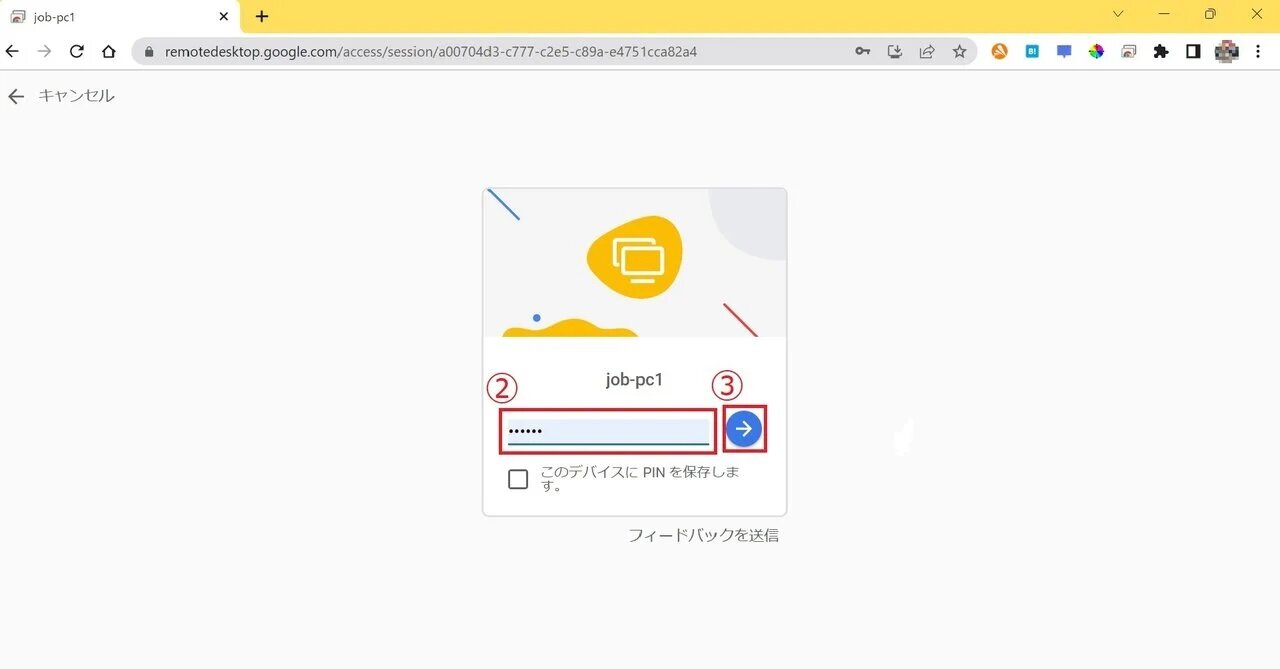Click the キャンセル text
The image size is (1280, 669).
coord(77,96)
